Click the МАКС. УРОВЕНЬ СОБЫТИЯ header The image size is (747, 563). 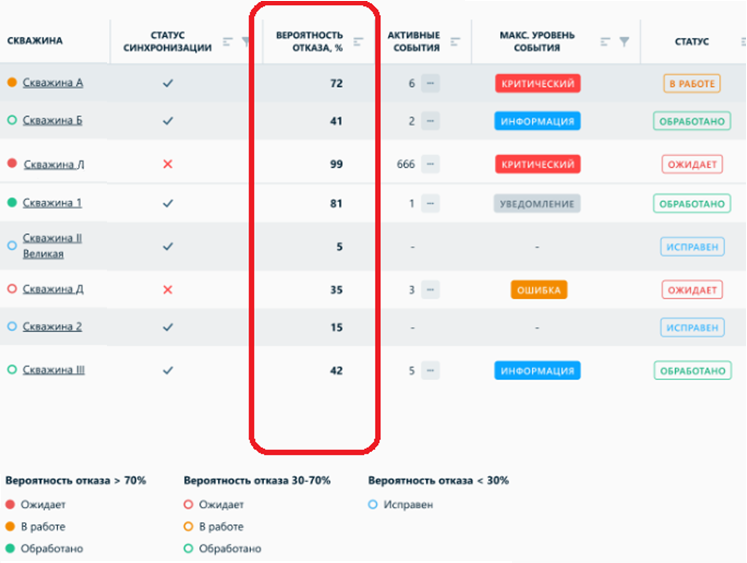coord(537,41)
